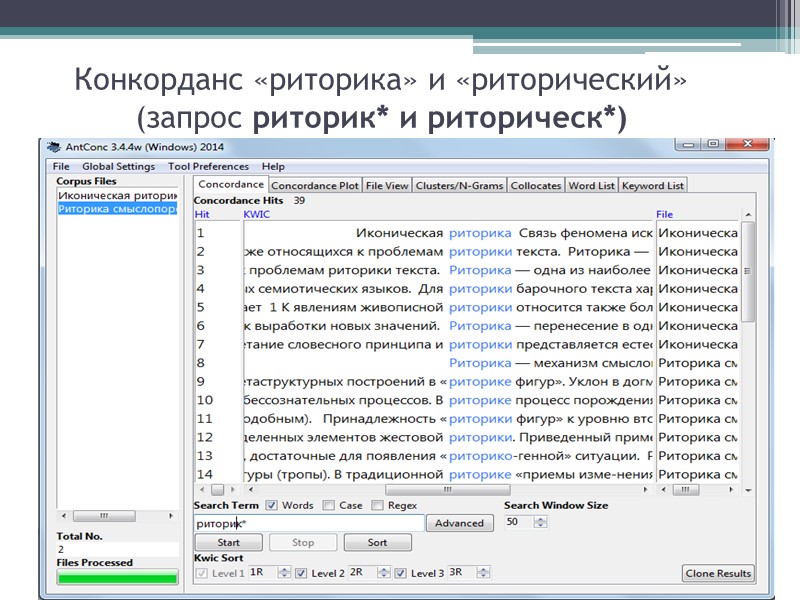Click the KWIC column header
The width and height of the screenshot is (800, 600).
tap(256, 214)
